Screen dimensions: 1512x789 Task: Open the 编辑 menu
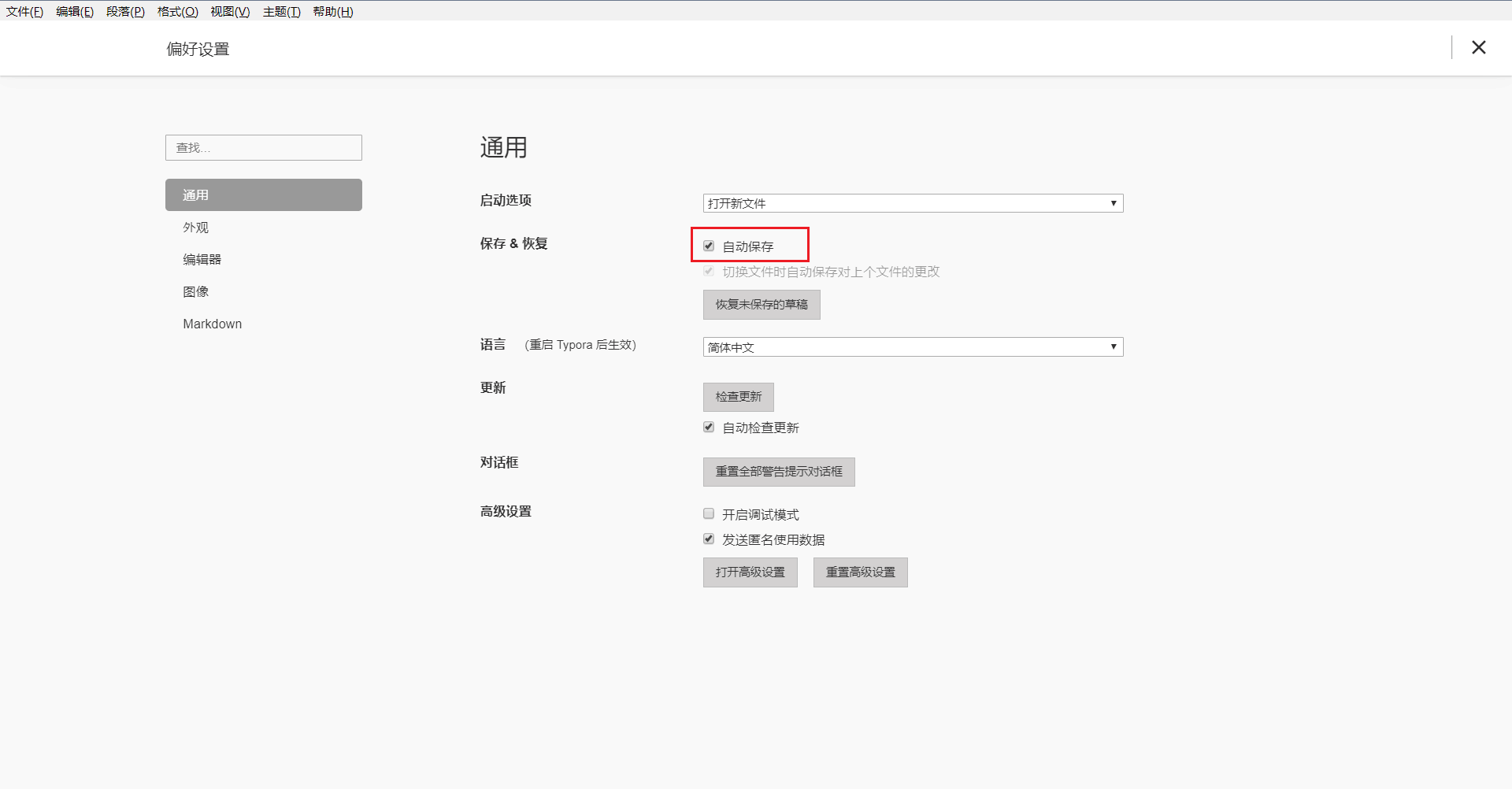pos(75,12)
